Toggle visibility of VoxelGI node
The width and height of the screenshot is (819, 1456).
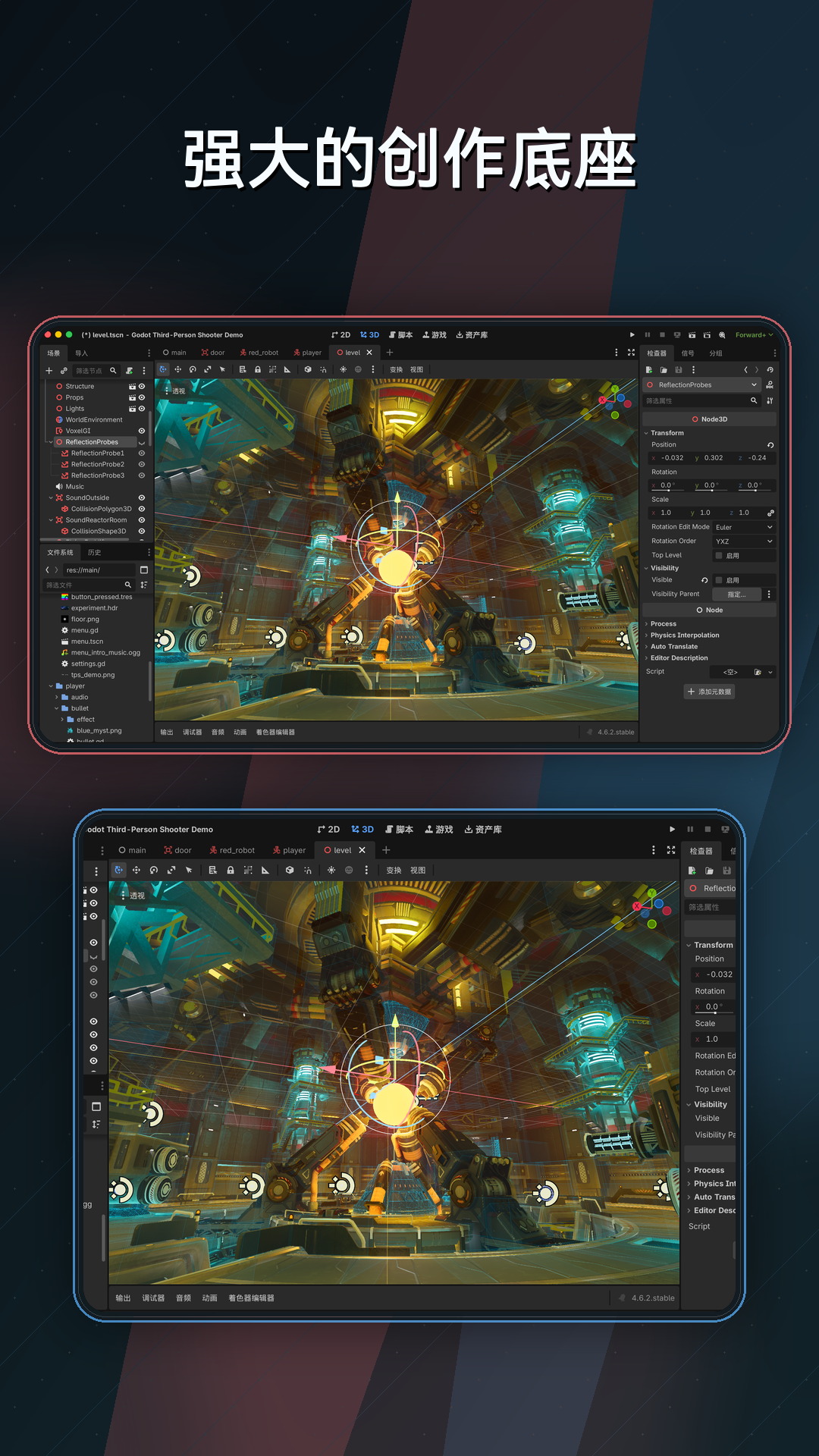click(x=141, y=431)
